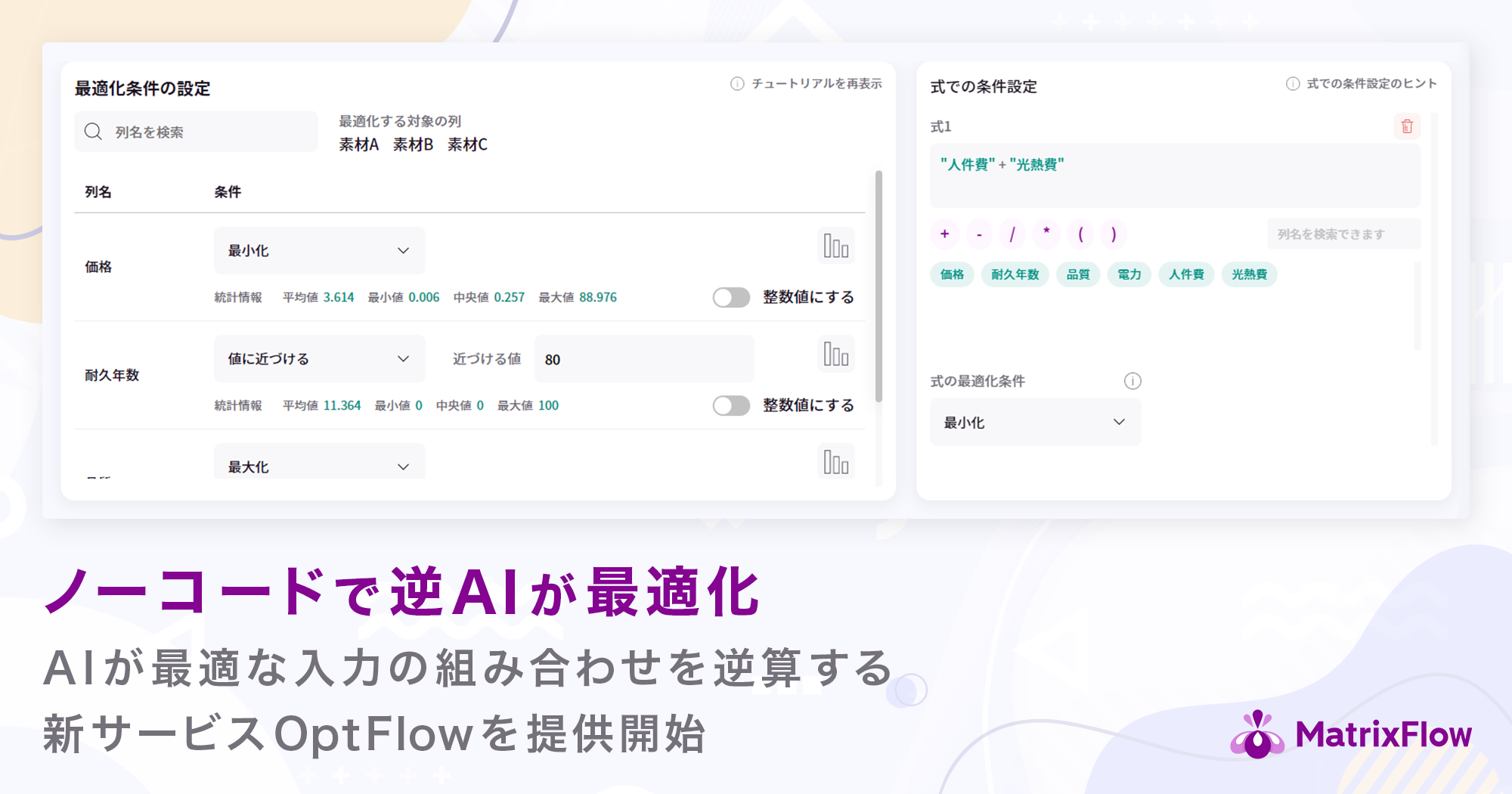The image size is (1512, 794).
Task: Open the 最小化 condition dropdown for 価格
Action: 318,250
